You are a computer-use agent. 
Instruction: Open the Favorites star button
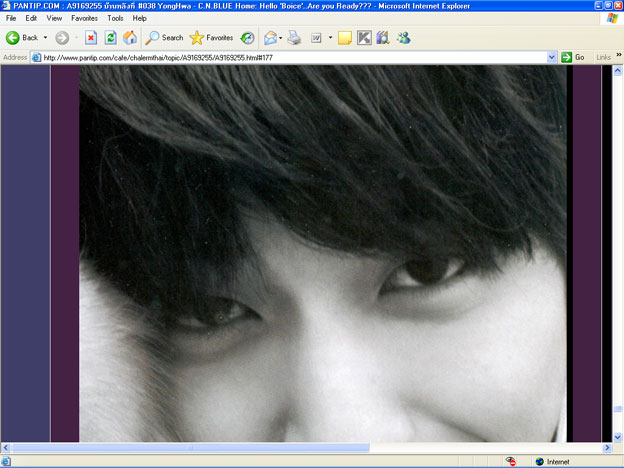point(211,38)
